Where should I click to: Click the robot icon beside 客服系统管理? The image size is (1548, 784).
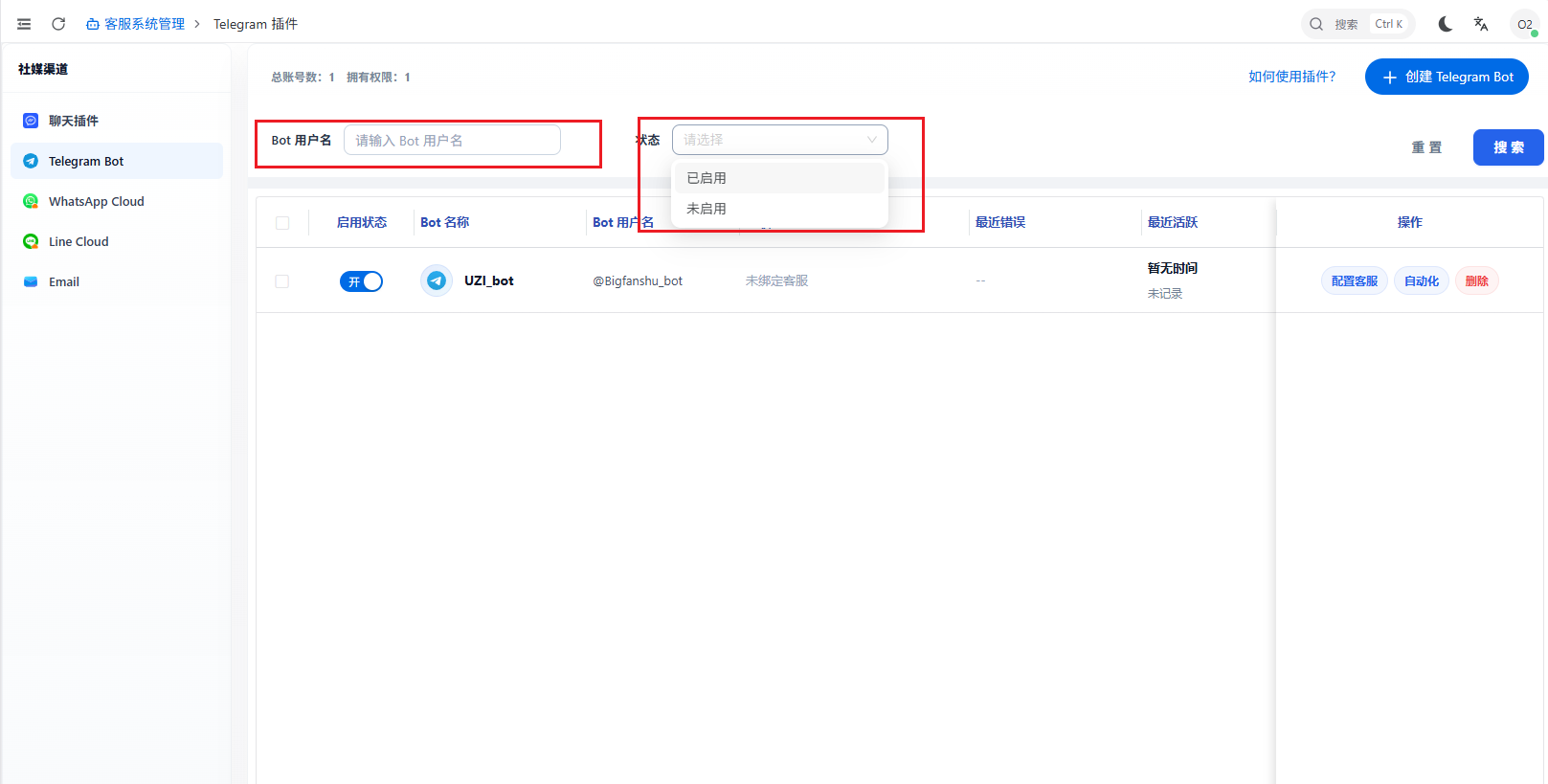pyautogui.click(x=93, y=24)
